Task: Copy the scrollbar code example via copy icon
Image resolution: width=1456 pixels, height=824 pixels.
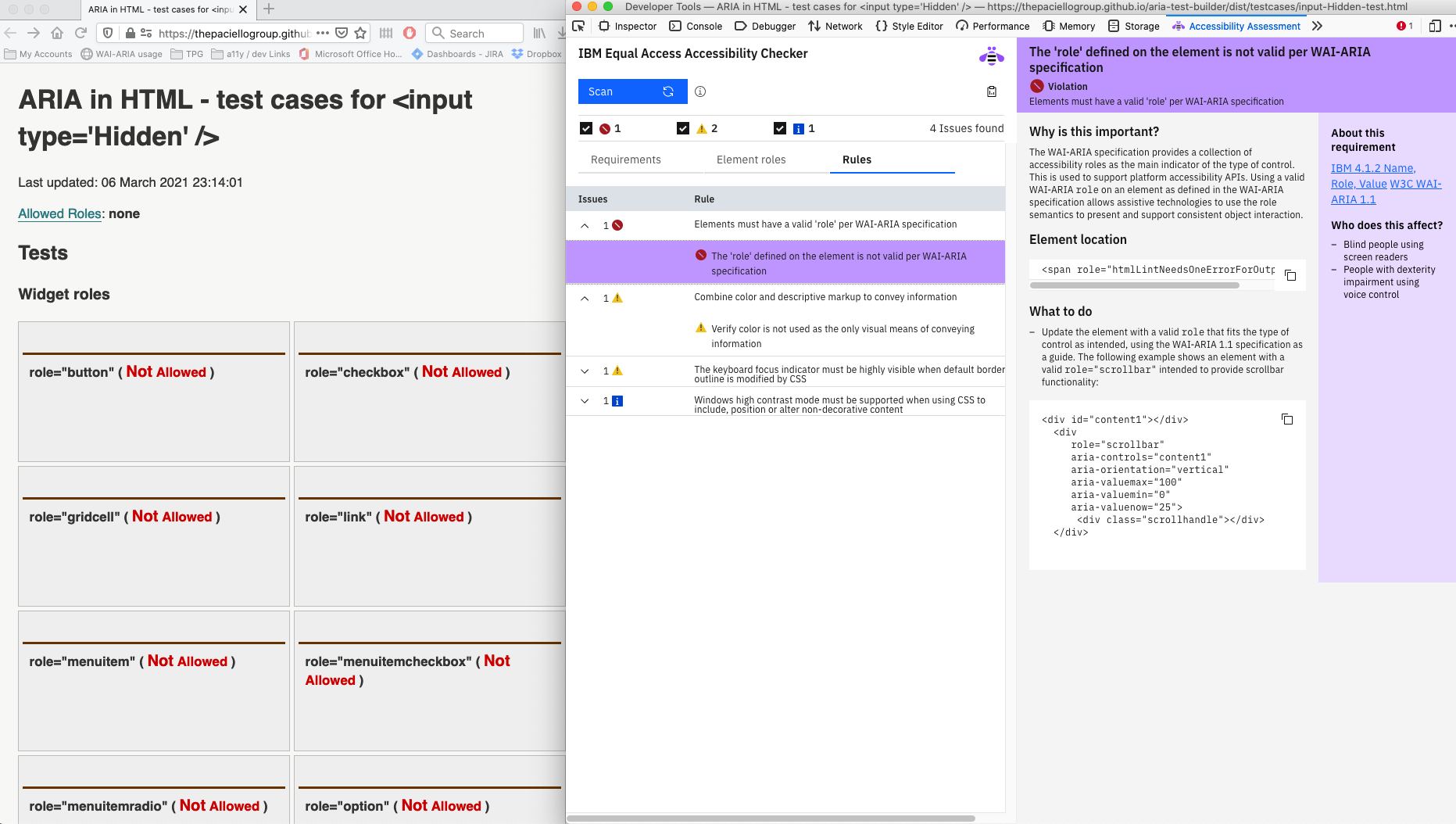Action: tap(1287, 419)
